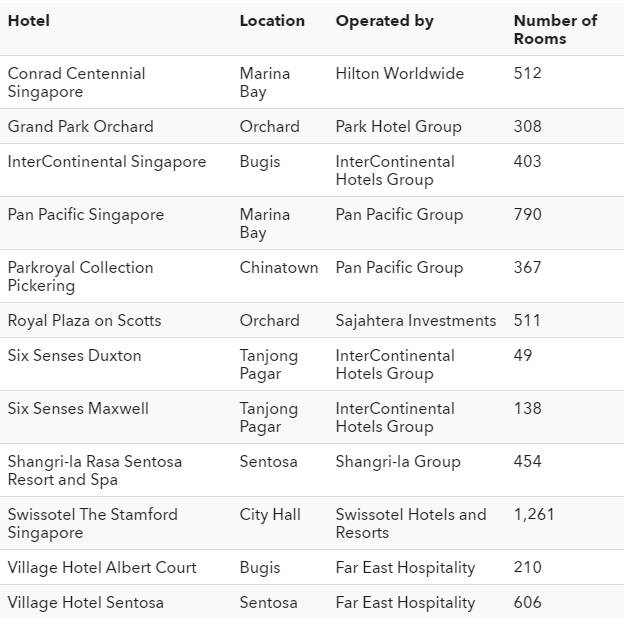Select the 1,261 rooms value
This screenshot has height=627, width=636.
[534, 514]
